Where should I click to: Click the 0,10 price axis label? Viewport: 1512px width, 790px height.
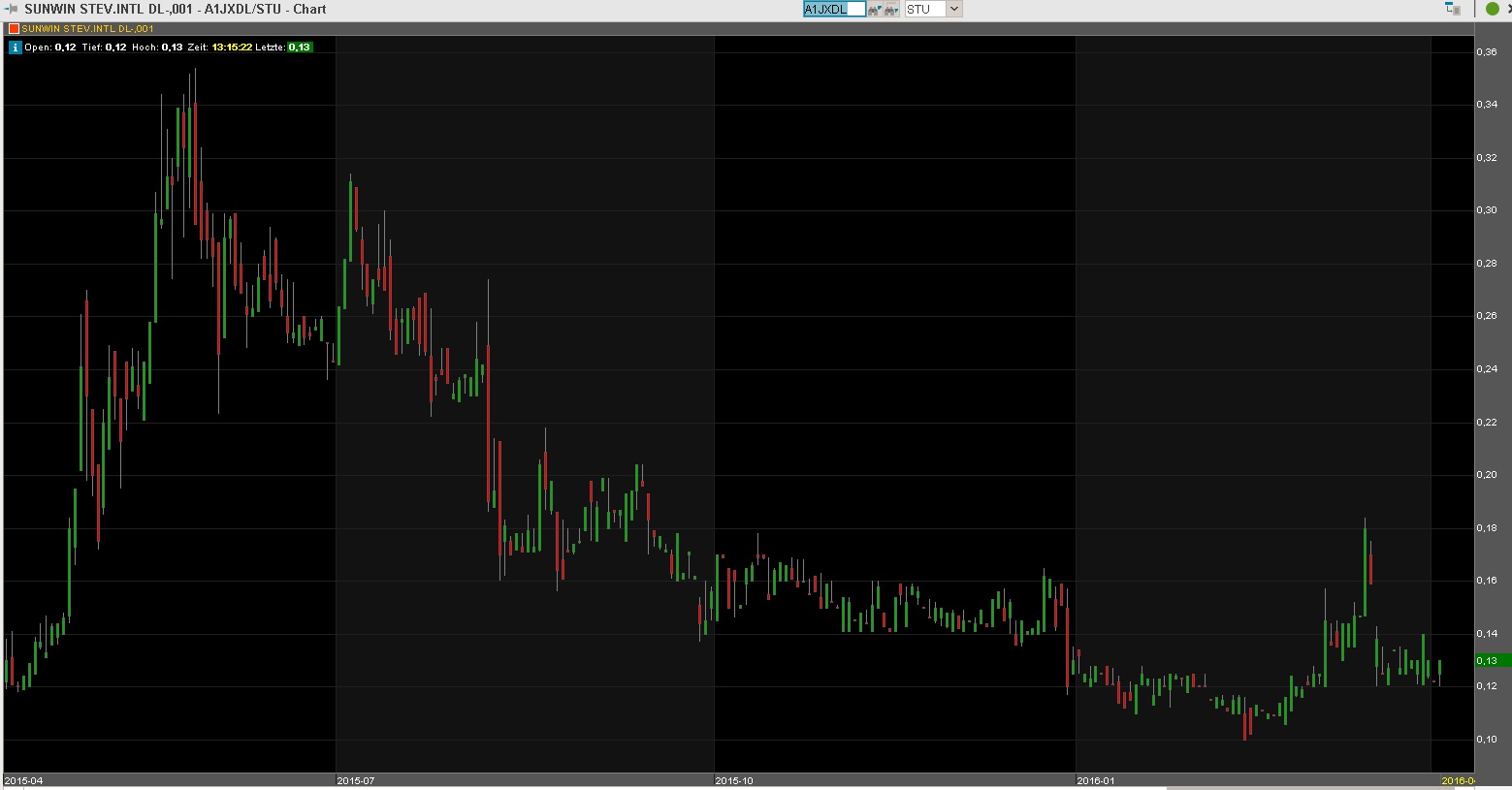tap(1487, 740)
